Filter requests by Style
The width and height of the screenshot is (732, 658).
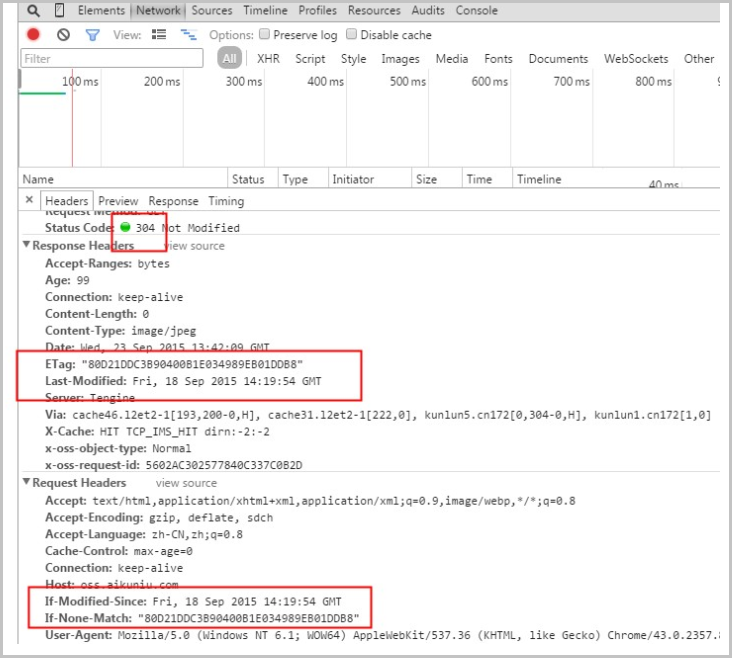[x=353, y=59]
